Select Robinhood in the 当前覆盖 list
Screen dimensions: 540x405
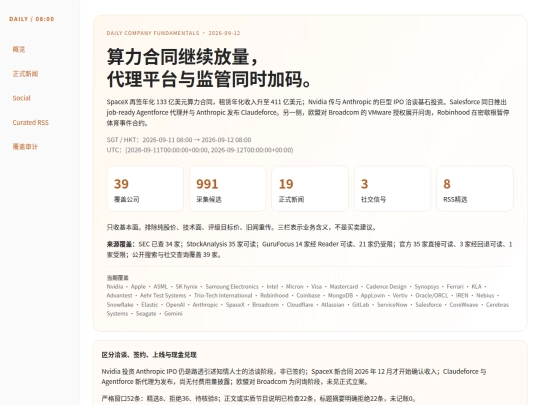(x=274, y=295)
